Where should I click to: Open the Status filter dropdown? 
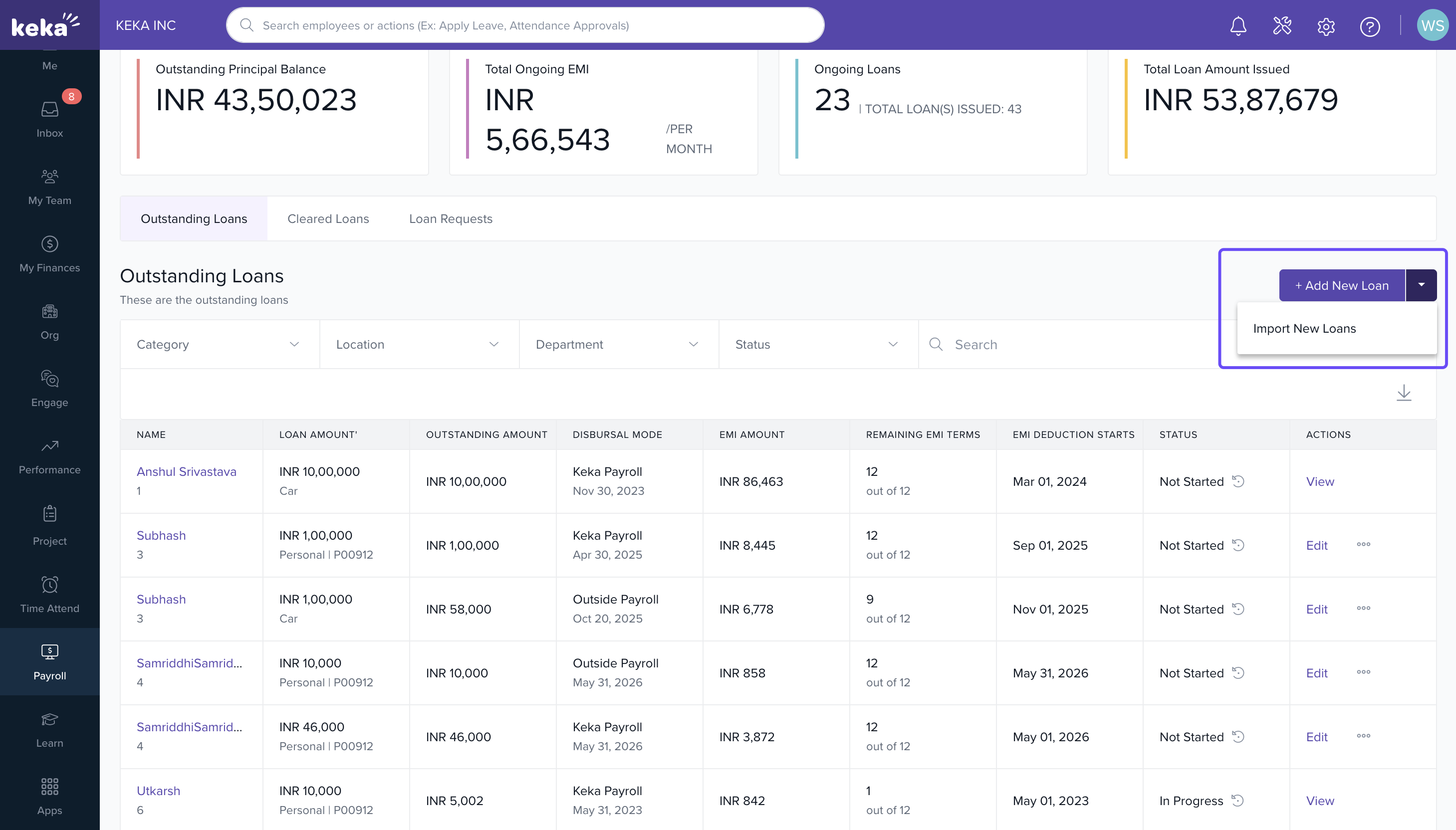point(817,344)
